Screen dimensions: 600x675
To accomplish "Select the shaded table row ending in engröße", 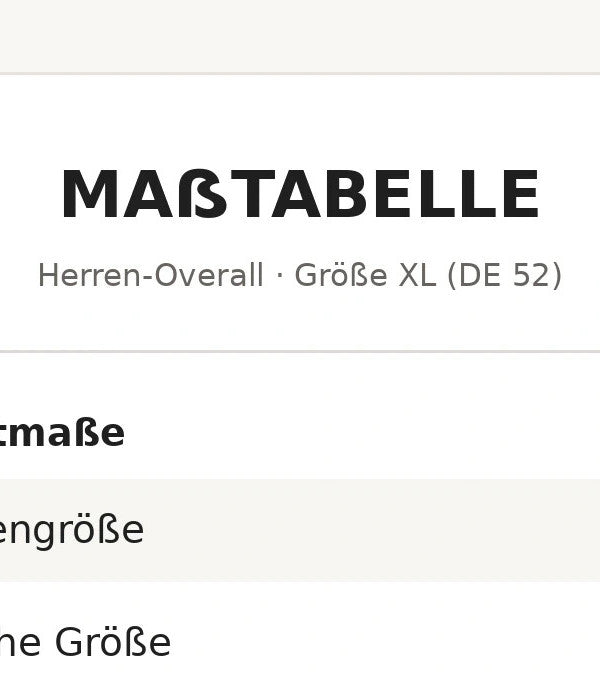I will point(300,530).
